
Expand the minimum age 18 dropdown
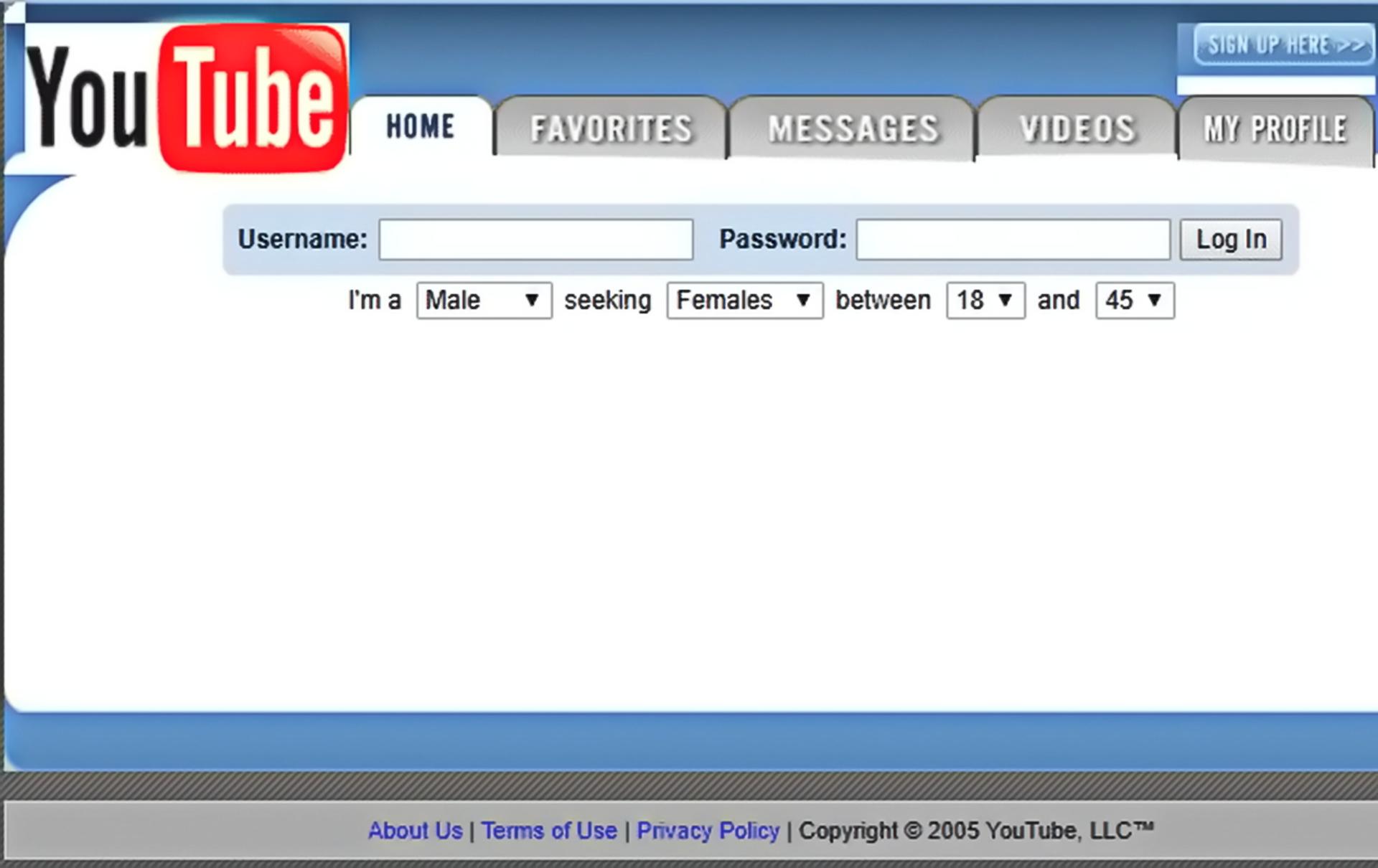click(x=985, y=301)
